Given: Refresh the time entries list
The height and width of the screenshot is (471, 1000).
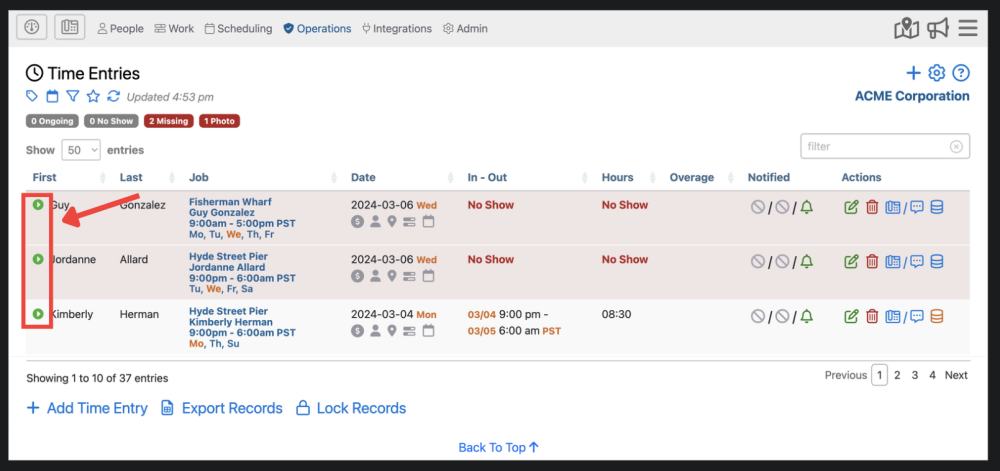Looking at the screenshot, I should coord(113,96).
